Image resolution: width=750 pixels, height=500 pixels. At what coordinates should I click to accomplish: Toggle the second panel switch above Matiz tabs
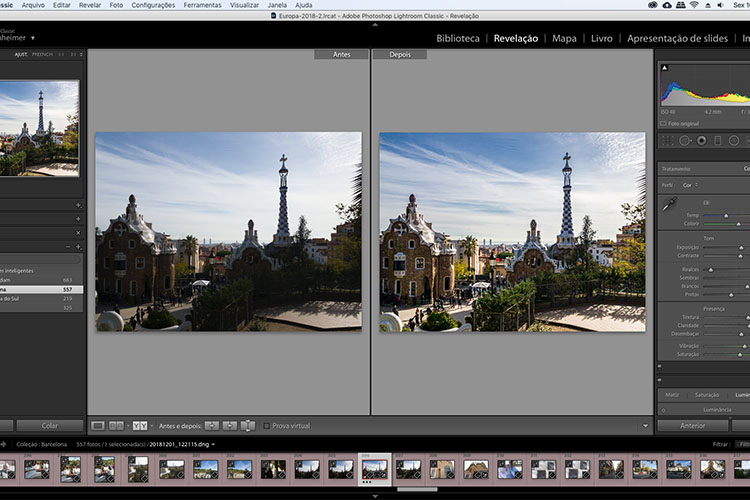tap(660, 381)
